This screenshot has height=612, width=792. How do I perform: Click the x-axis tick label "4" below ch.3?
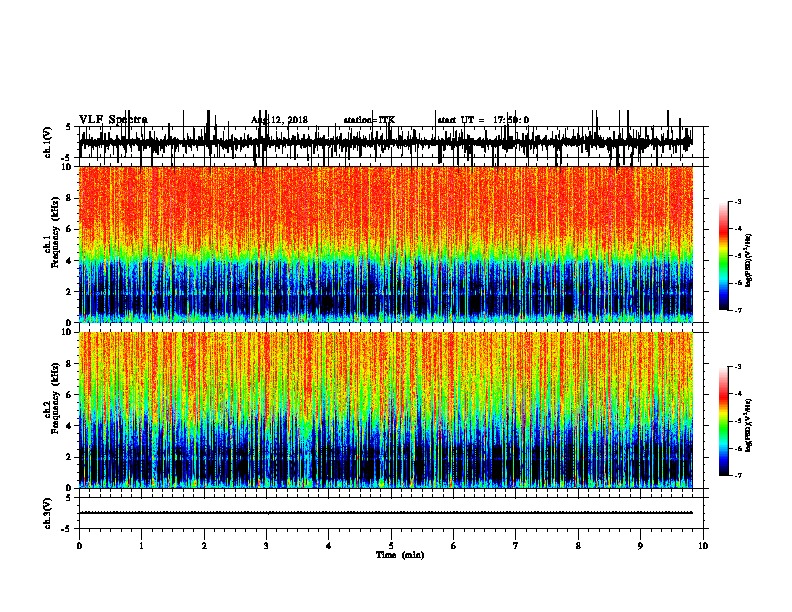[x=329, y=546]
